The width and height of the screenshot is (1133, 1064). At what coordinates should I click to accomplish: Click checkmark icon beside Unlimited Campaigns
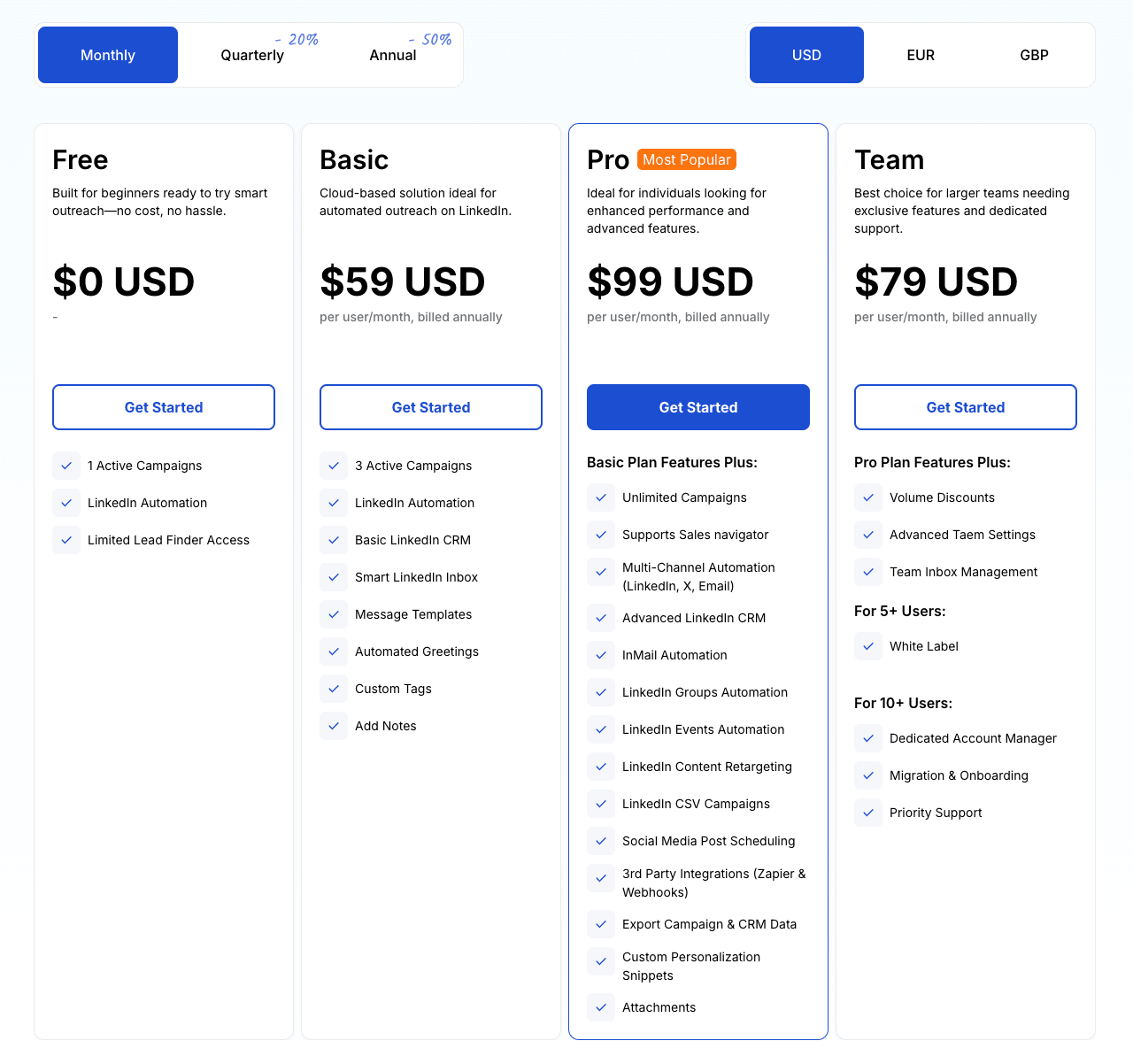(x=601, y=497)
